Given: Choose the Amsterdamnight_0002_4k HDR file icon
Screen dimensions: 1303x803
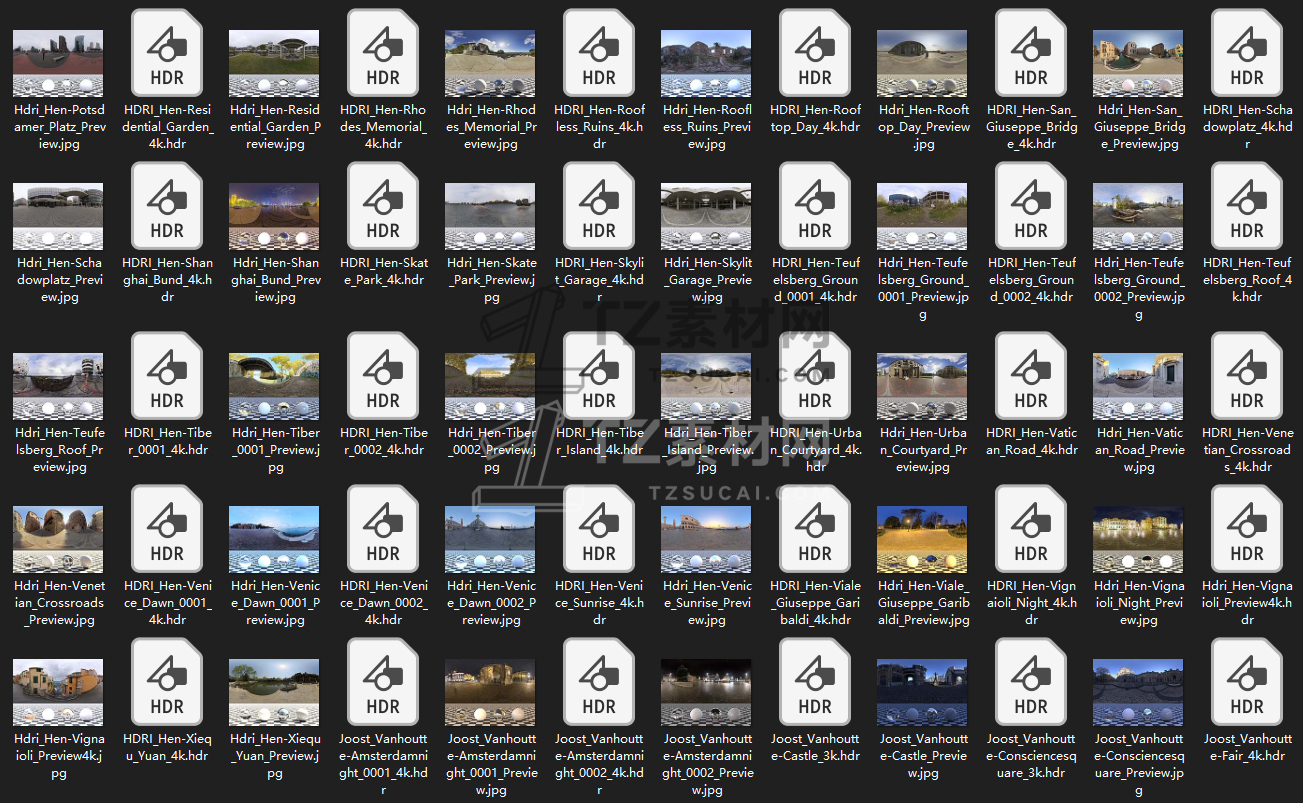Looking at the screenshot, I should point(599,683).
